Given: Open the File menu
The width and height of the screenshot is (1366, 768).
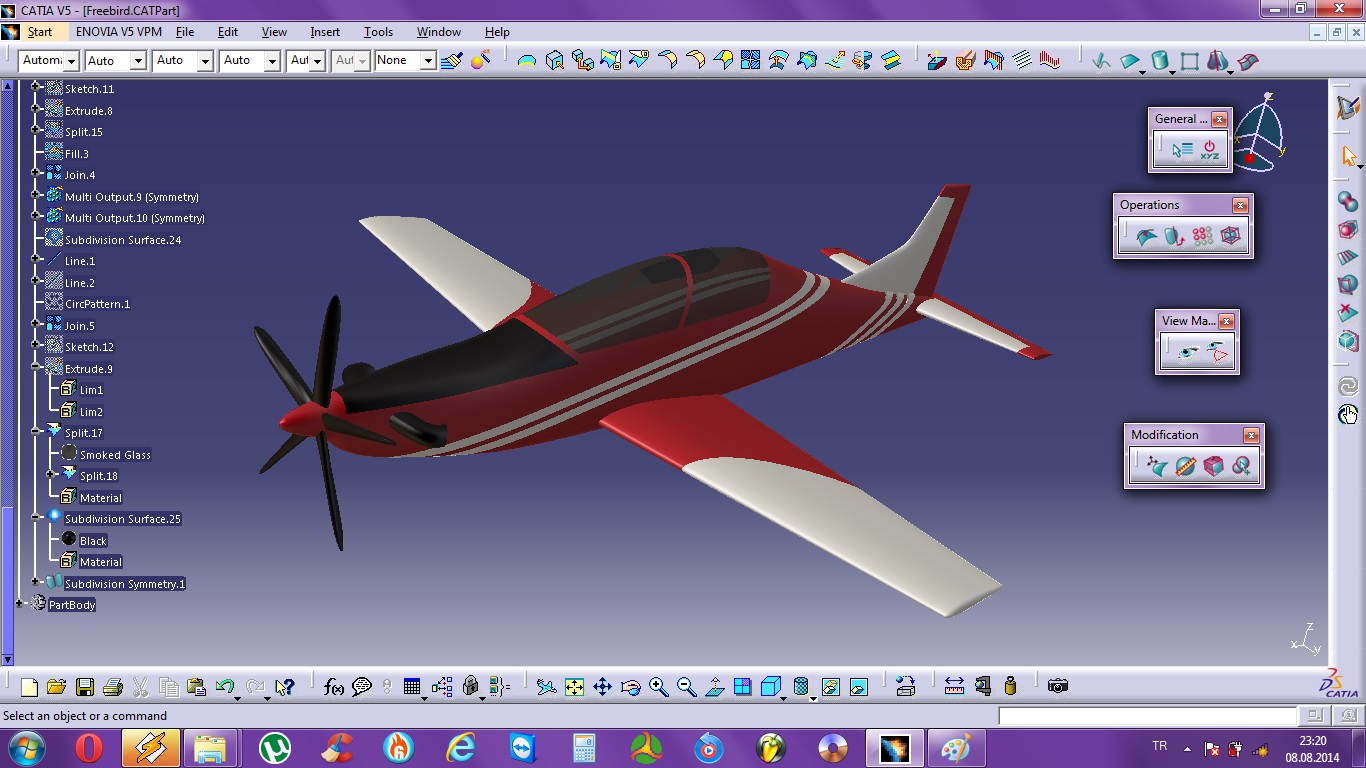Looking at the screenshot, I should [x=185, y=32].
